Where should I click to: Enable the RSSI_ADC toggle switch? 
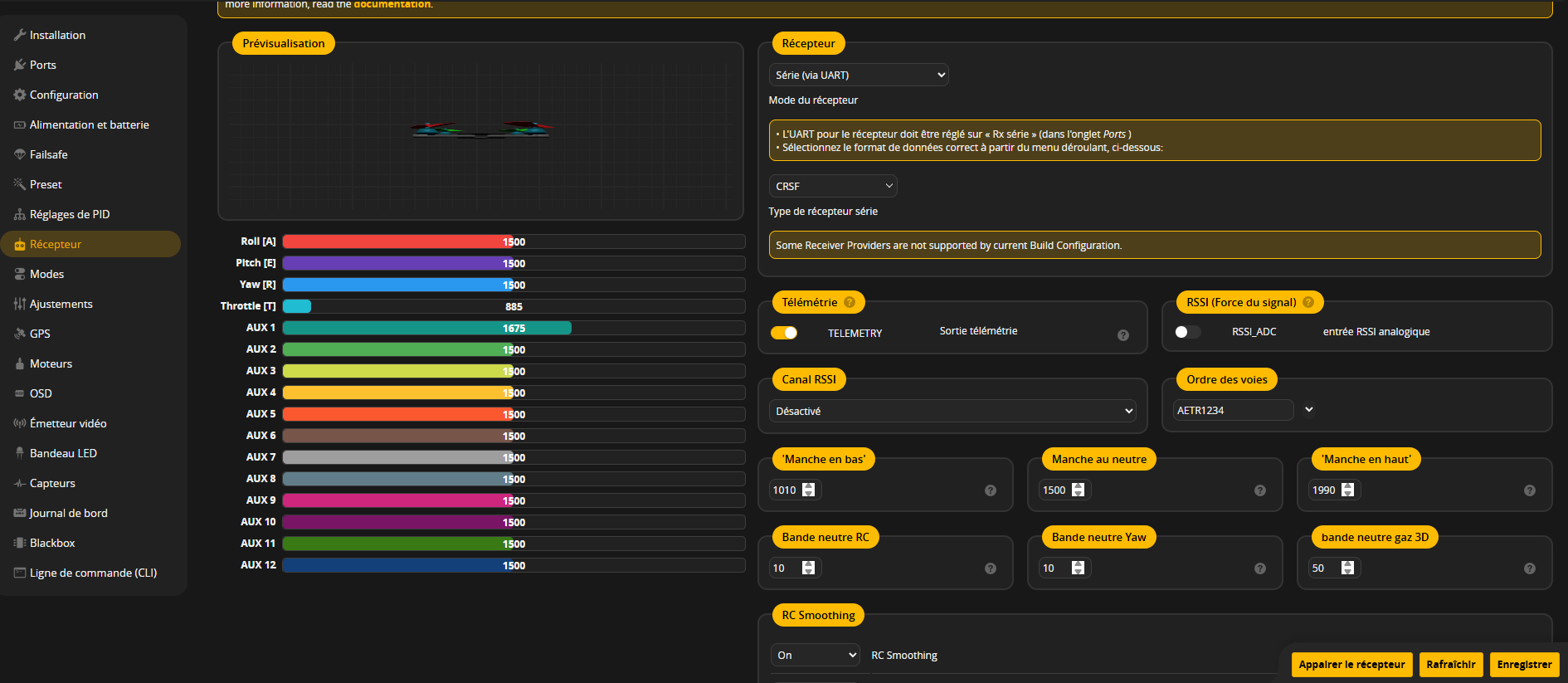(x=1187, y=332)
